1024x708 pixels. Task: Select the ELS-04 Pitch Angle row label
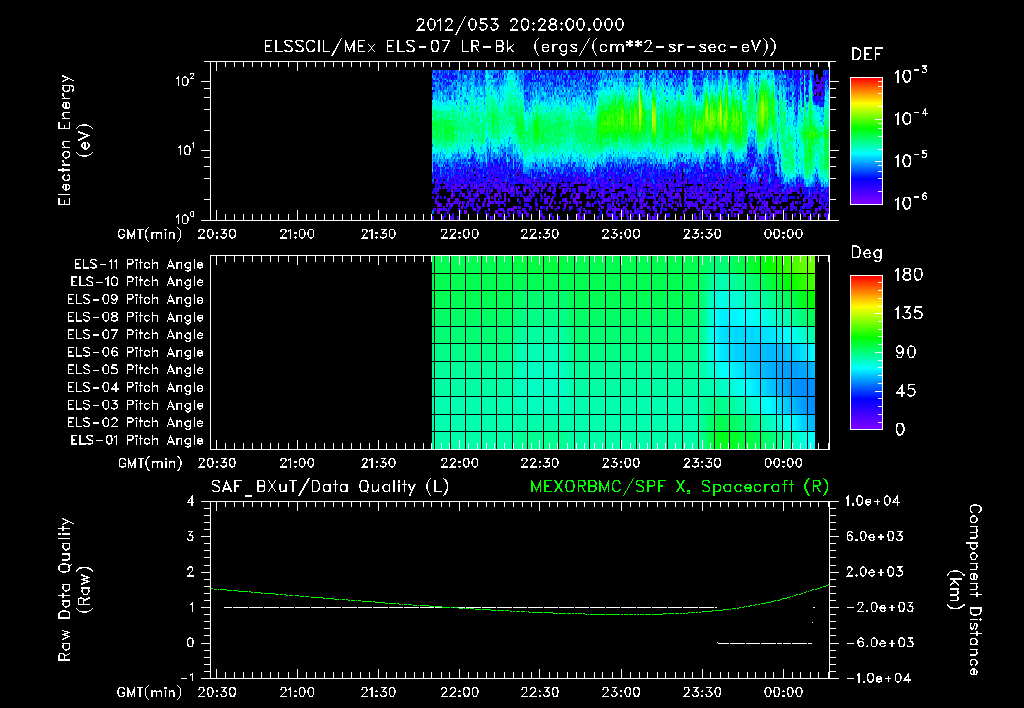click(x=136, y=388)
